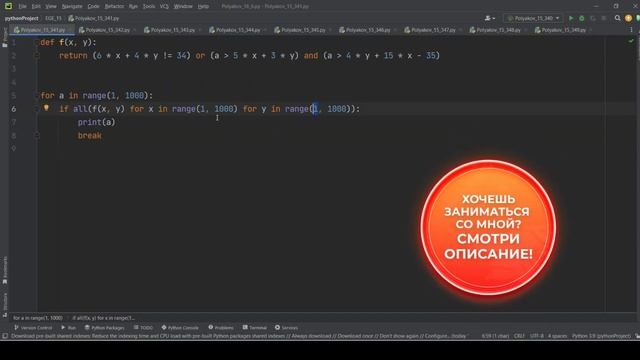Image resolution: width=640 pixels, height=360 pixels.
Task: Start debugging with the green bug icon
Action: (582, 18)
